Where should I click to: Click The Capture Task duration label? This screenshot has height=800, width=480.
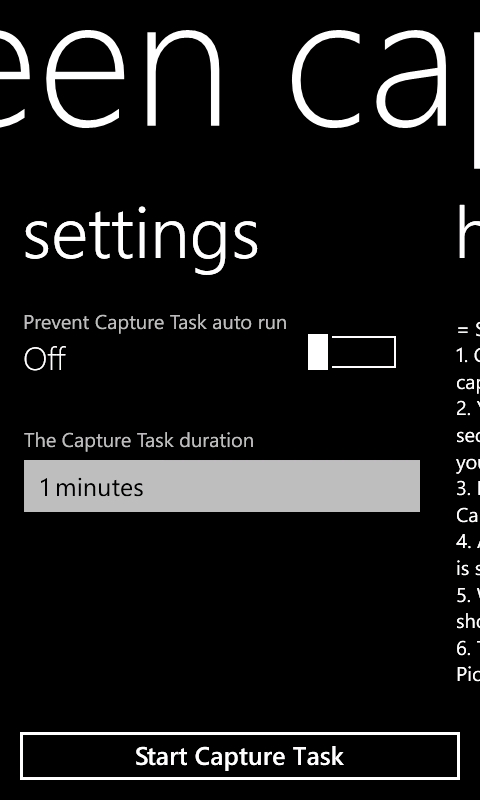139,440
